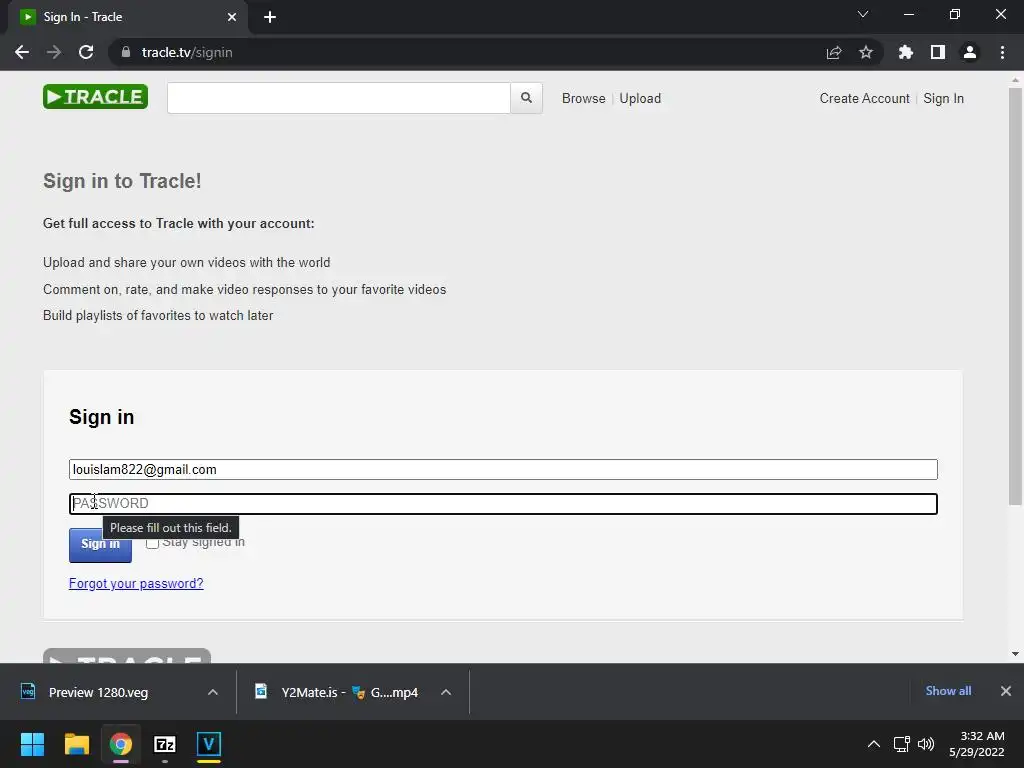This screenshot has width=1024, height=768.
Task: Click the email field with louislam822@gmail.com
Action: point(504,470)
